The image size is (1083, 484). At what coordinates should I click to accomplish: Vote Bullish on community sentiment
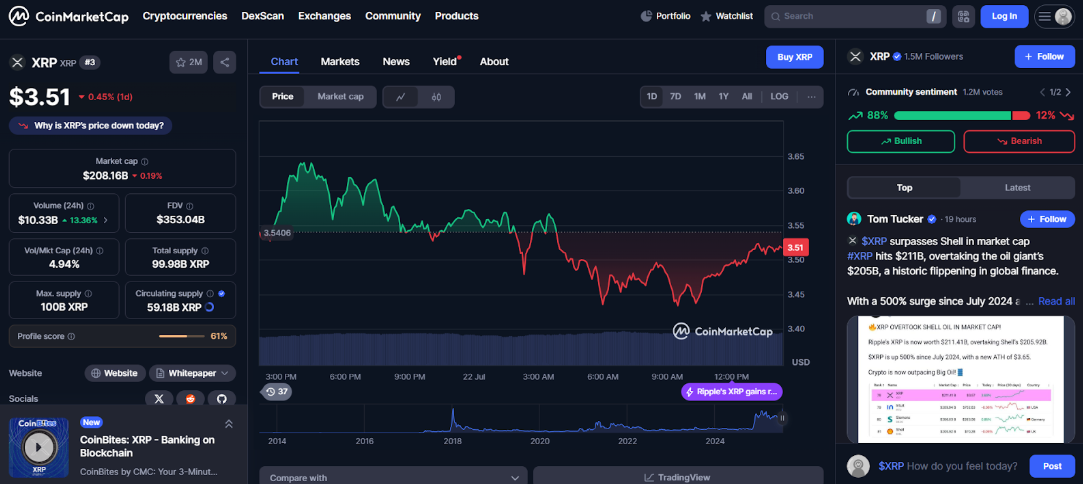tap(900, 141)
